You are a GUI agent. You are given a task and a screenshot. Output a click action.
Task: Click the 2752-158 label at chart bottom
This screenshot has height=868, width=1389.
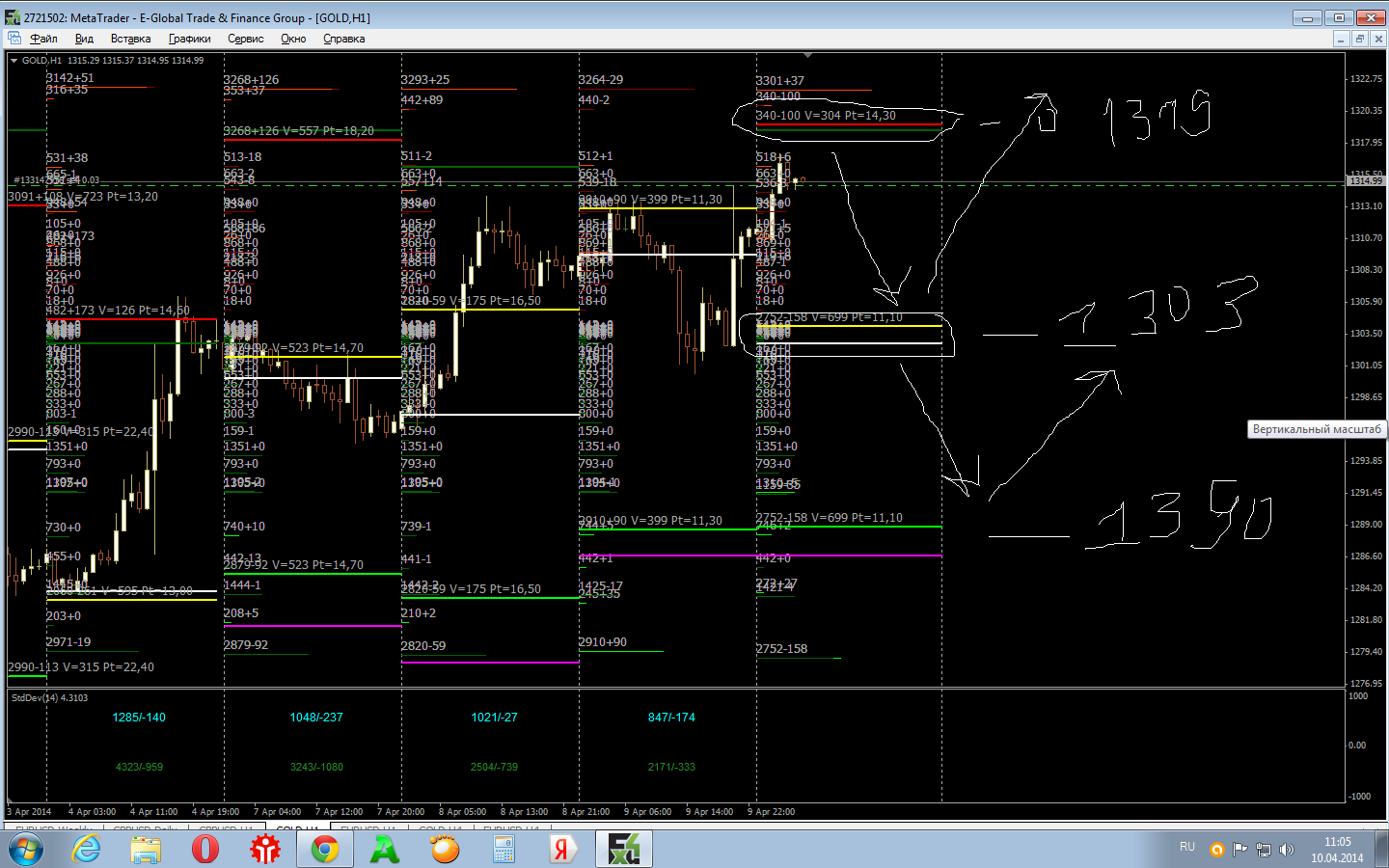pyautogui.click(x=781, y=649)
